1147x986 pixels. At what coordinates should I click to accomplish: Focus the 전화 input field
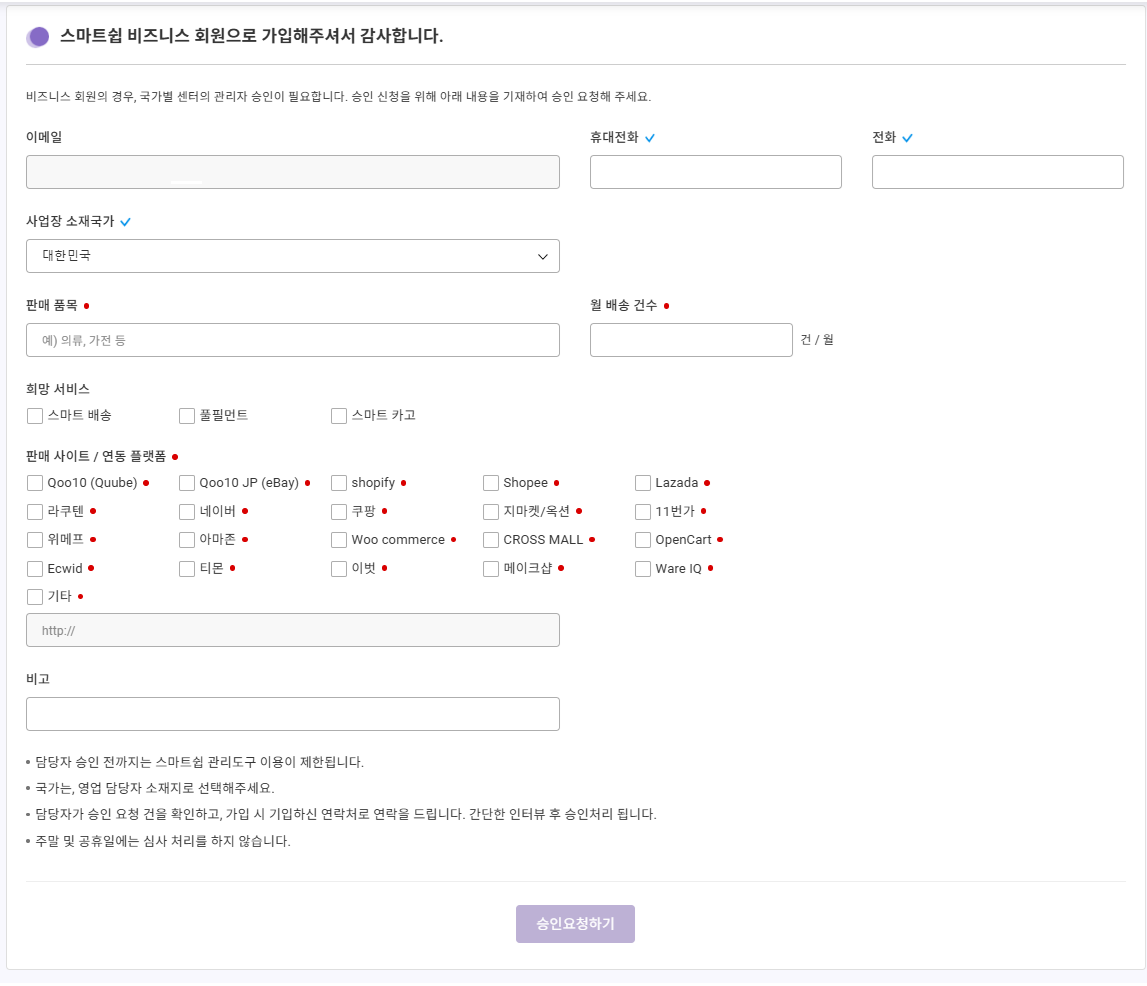998,172
